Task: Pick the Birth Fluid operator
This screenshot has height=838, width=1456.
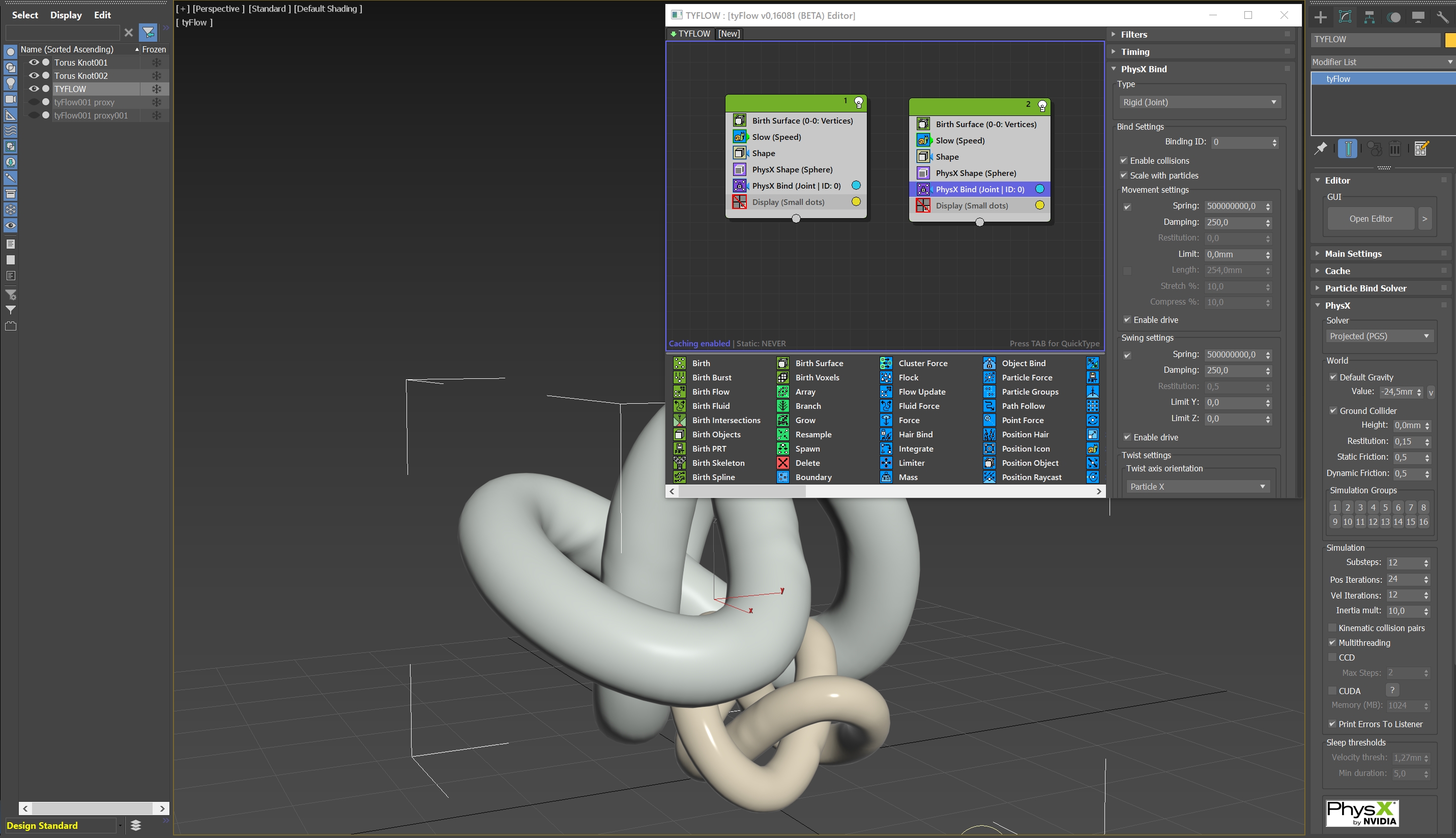Action: click(710, 406)
